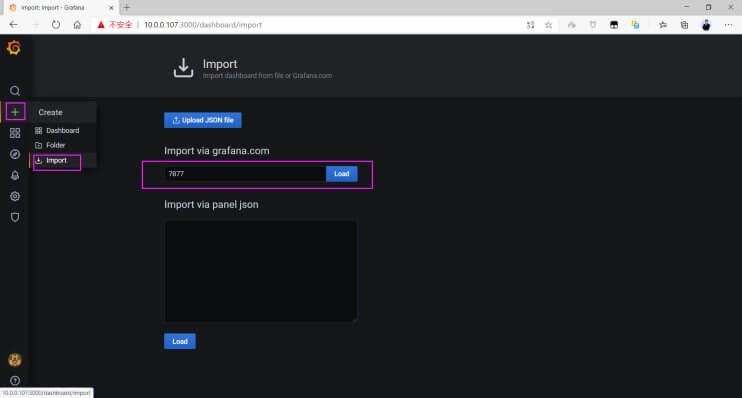This screenshot has height=398, width=742.
Task: Open the Explore compass icon
Action: (x=15, y=154)
